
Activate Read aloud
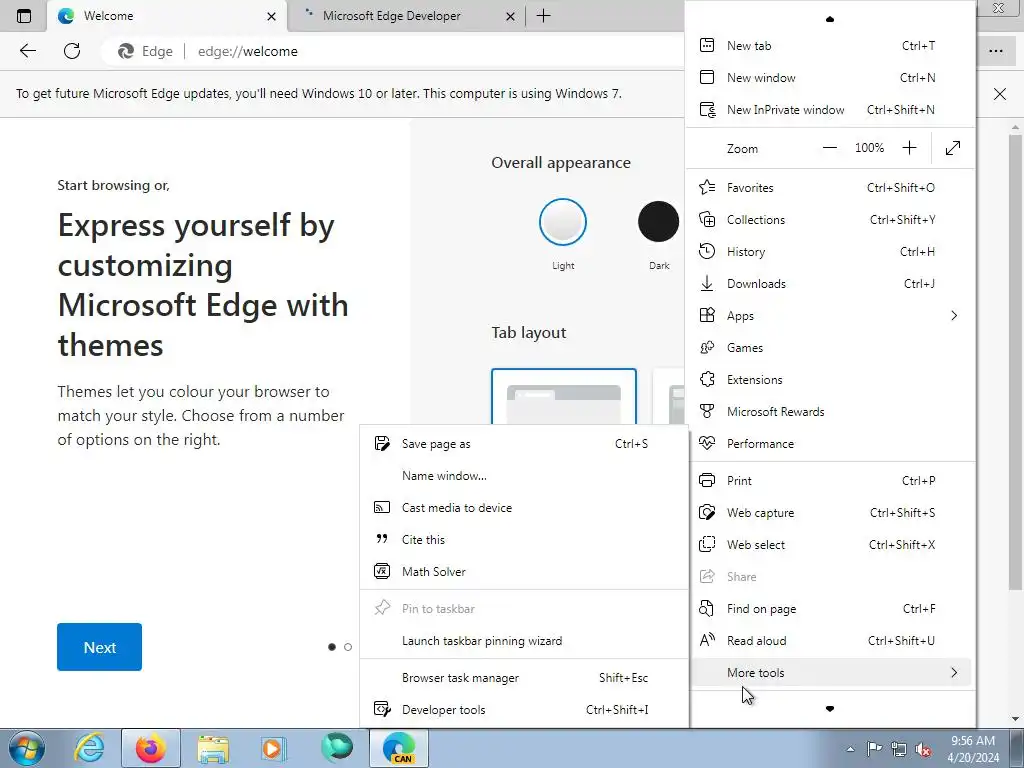[x=830, y=641]
